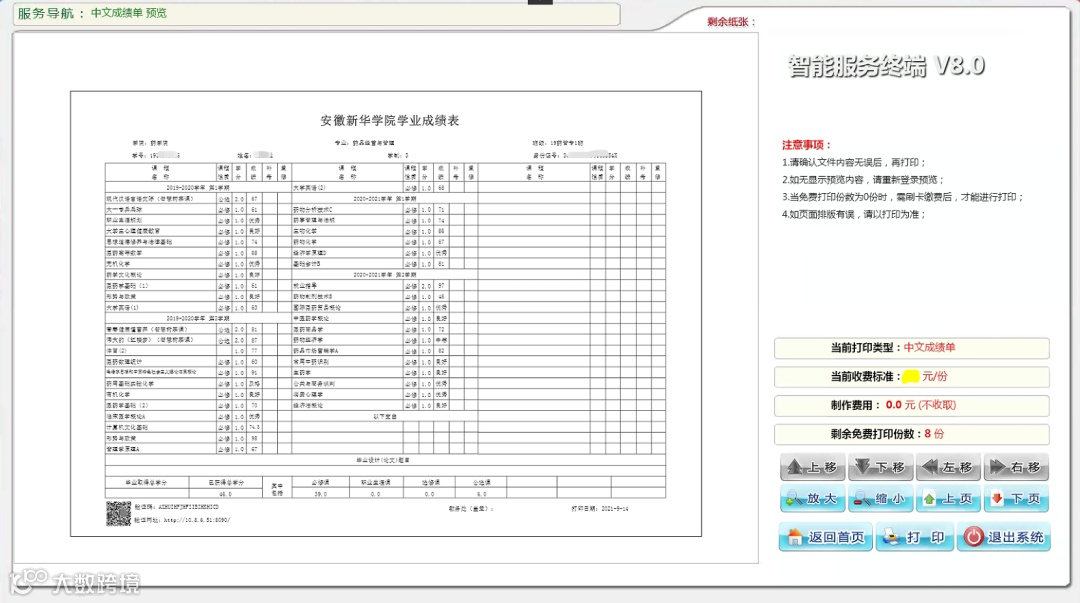Click the printer icon on 打印
Viewport: 1080px width, 603px height.
click(x=891, y=537)
